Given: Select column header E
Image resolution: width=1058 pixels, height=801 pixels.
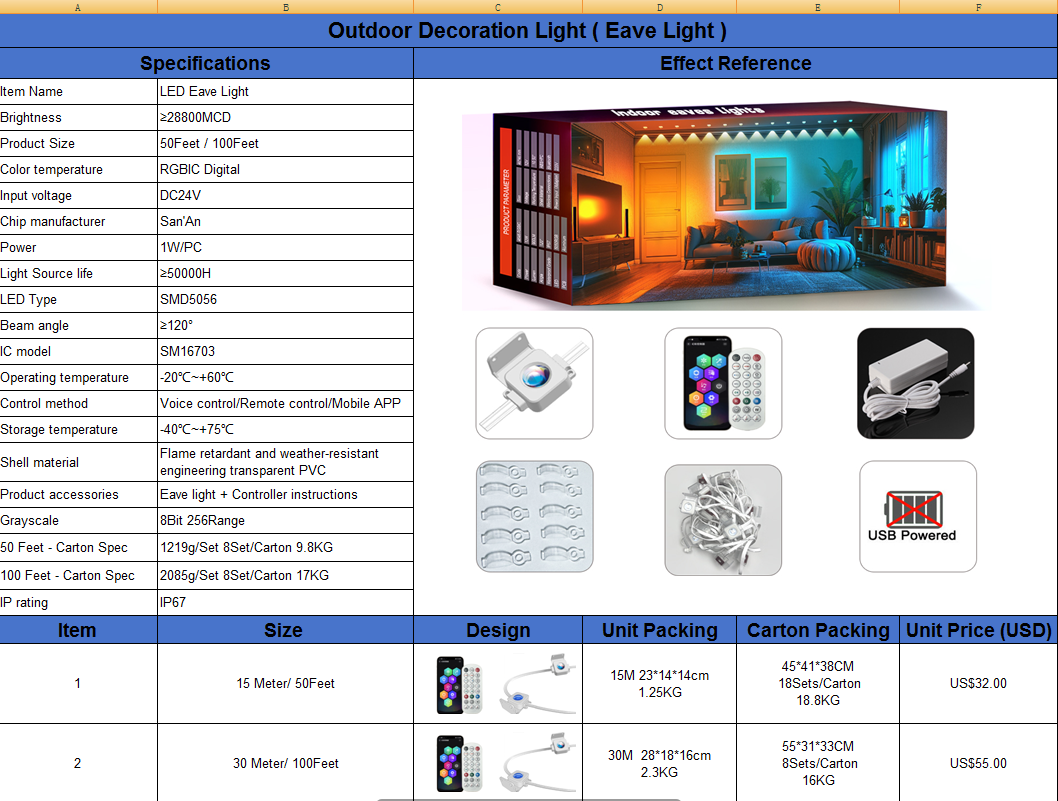Looking at the screenshot, I should pos(817,7).
